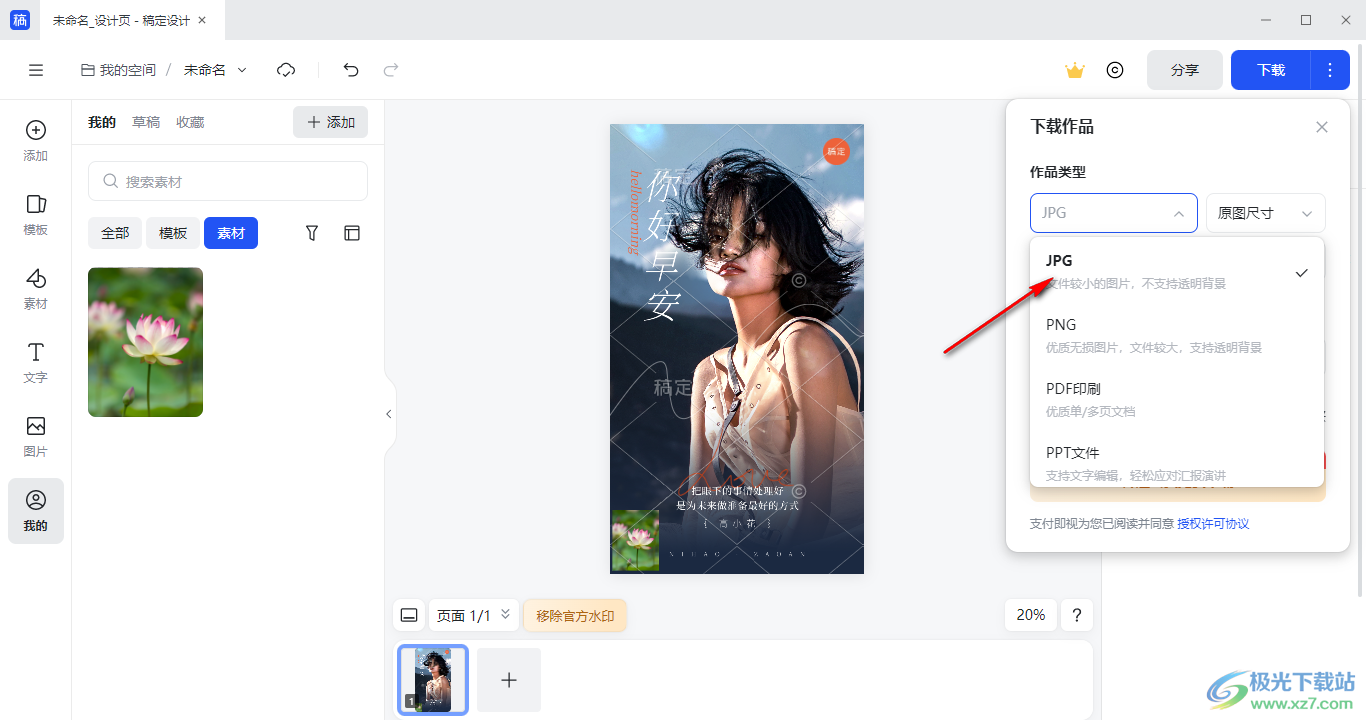Image resolution: width=1366 pixels, height=720 pixels.
Task: Open the hamburger main menu
Action: click(36, 70)
